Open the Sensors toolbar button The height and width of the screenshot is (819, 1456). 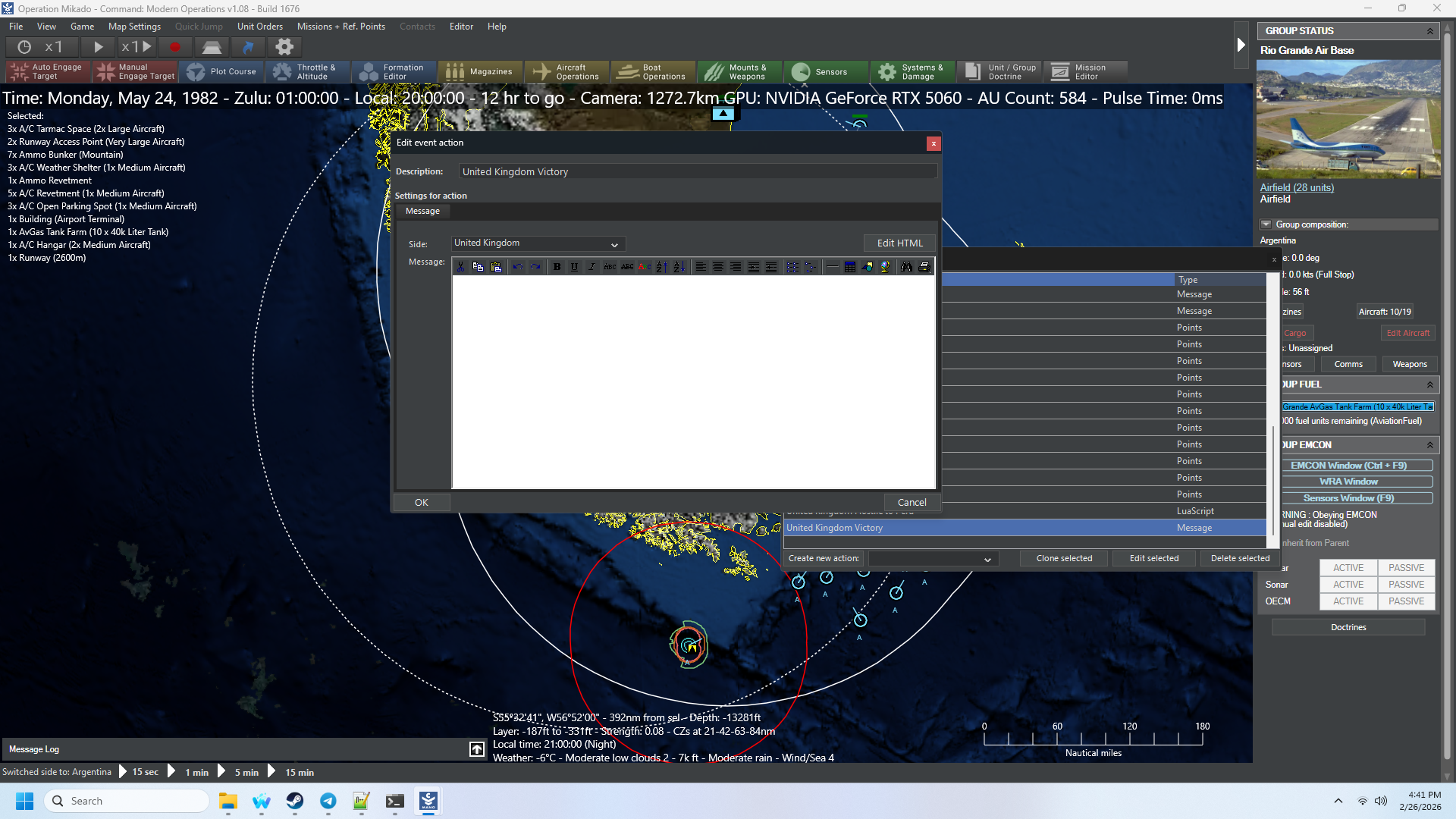coord(825,72)
